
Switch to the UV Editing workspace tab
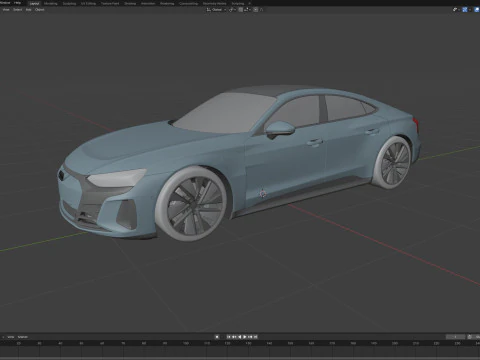pos(88,3)
